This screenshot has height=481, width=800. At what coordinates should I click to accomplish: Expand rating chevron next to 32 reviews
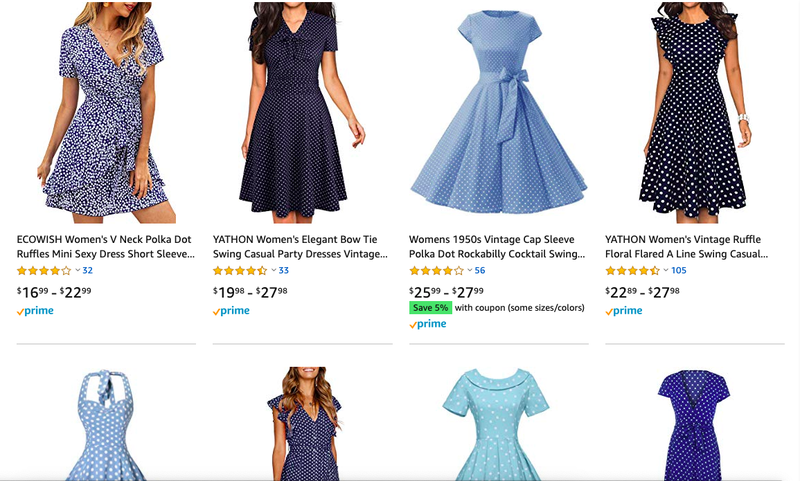(x=78, y=270)
